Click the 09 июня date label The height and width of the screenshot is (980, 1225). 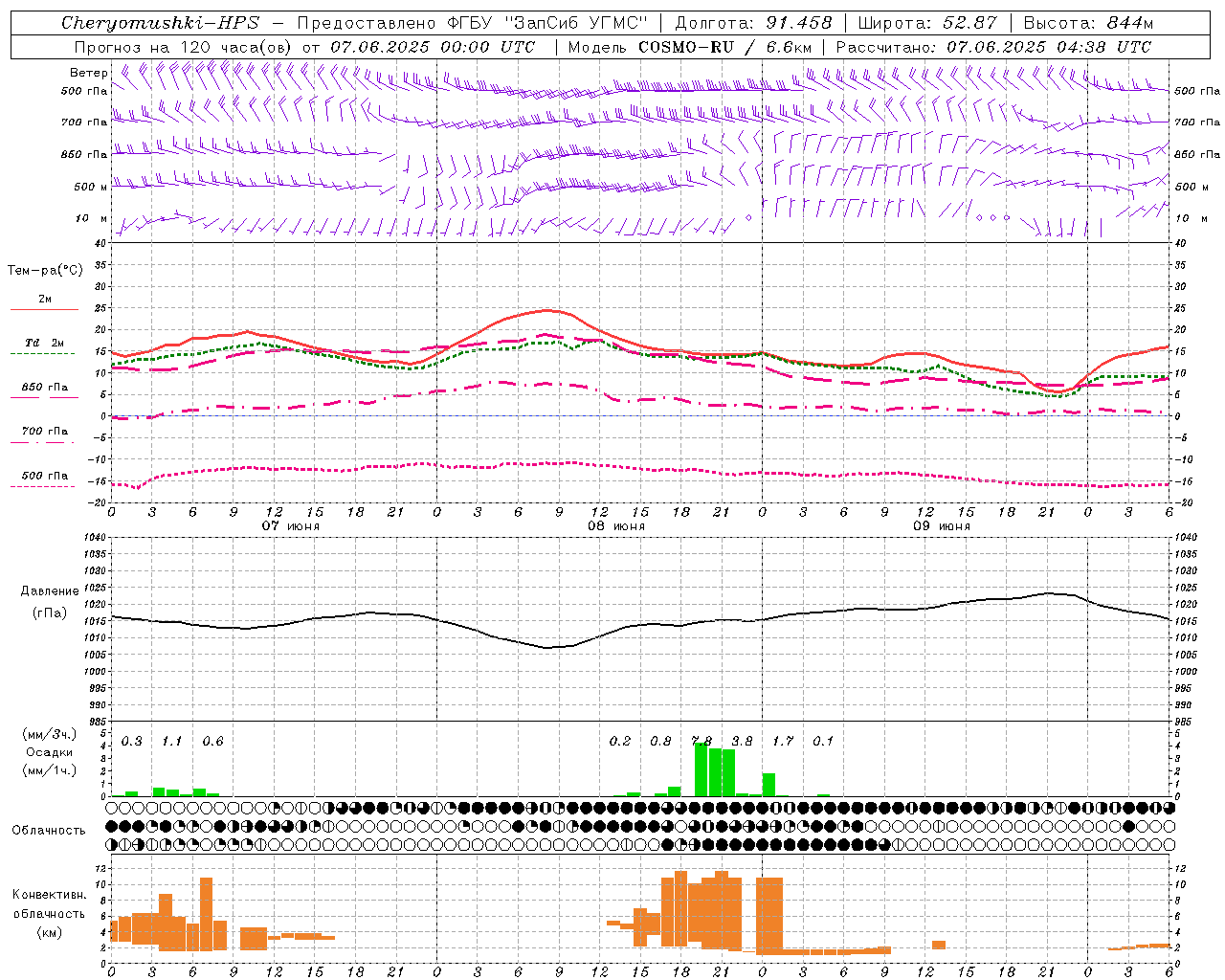pyautogui.click(x=942, y=526)
